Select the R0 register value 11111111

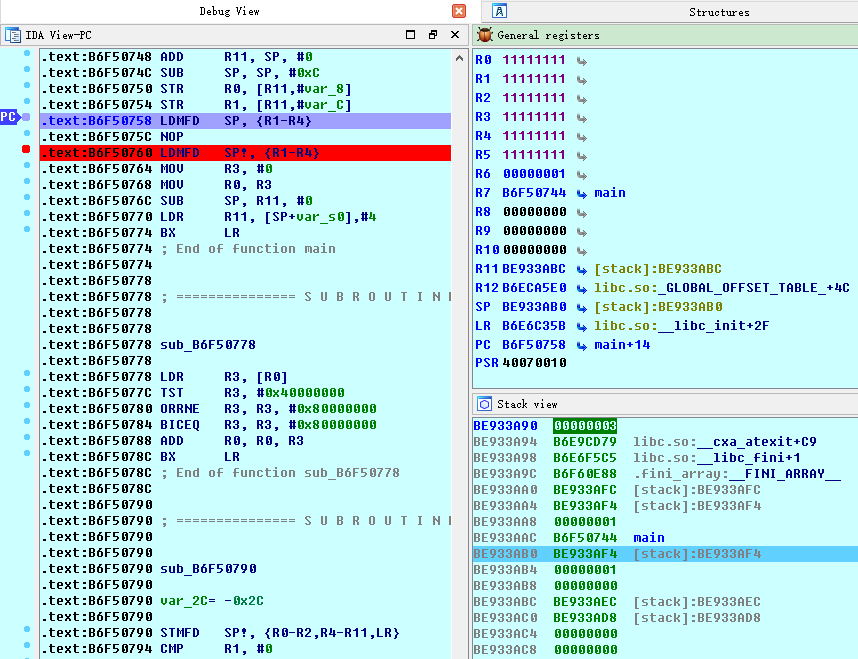click(534, 60)
